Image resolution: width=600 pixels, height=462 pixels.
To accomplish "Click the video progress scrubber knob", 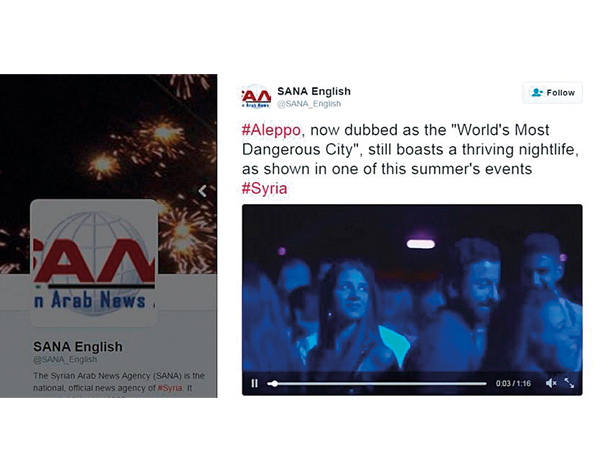I will (274, 383).
